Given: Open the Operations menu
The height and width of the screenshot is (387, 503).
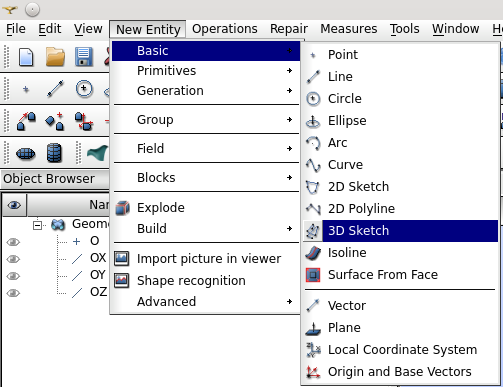Looking at the screenshot, I should click(225, 29).
